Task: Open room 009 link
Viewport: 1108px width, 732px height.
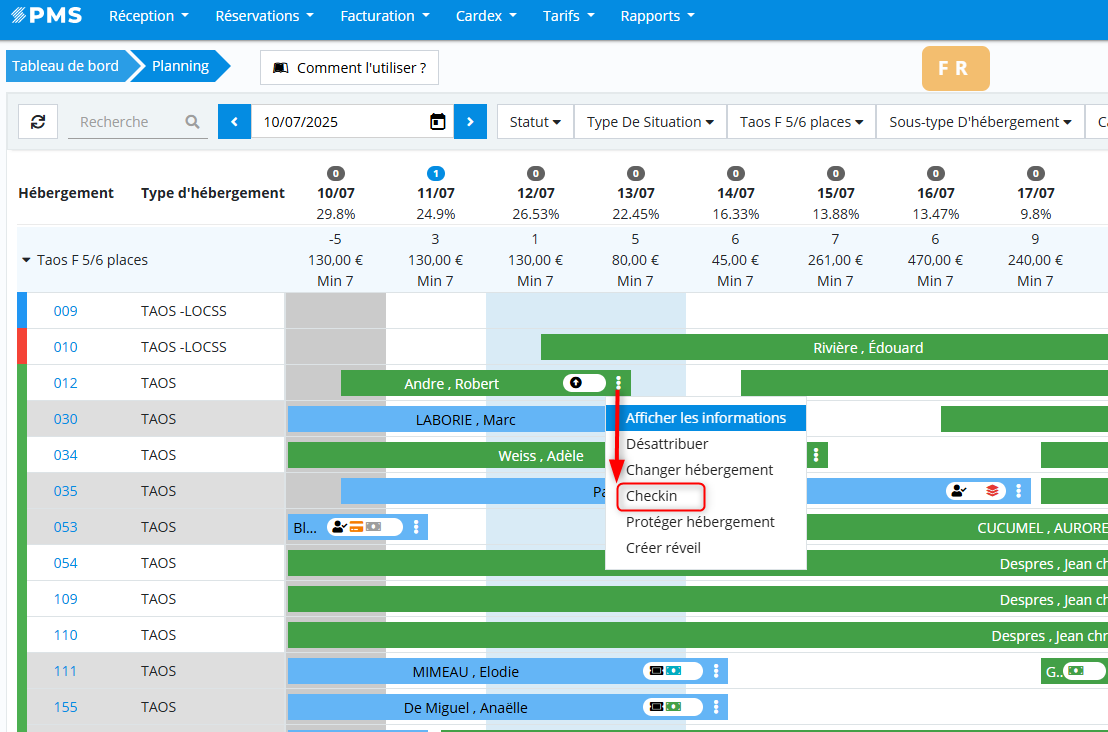Action: (x=65, y=311)
